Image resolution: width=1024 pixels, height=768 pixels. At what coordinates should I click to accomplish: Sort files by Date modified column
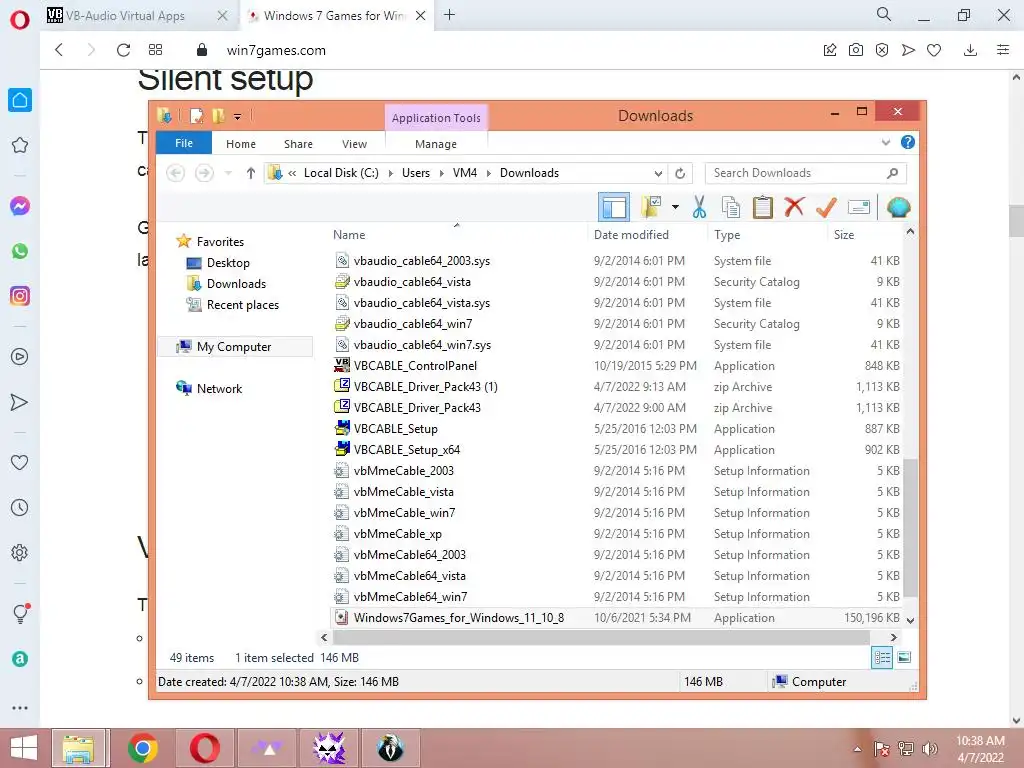pos(631,234)
